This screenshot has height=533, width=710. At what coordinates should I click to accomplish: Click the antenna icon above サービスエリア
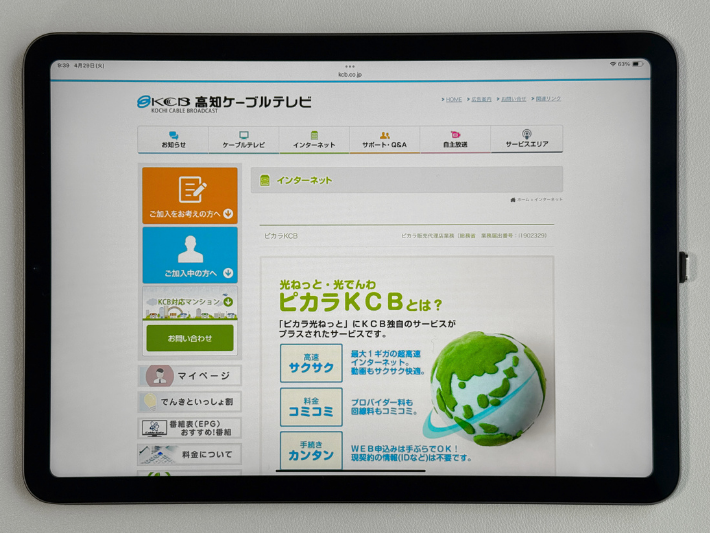tap(526, 134)
